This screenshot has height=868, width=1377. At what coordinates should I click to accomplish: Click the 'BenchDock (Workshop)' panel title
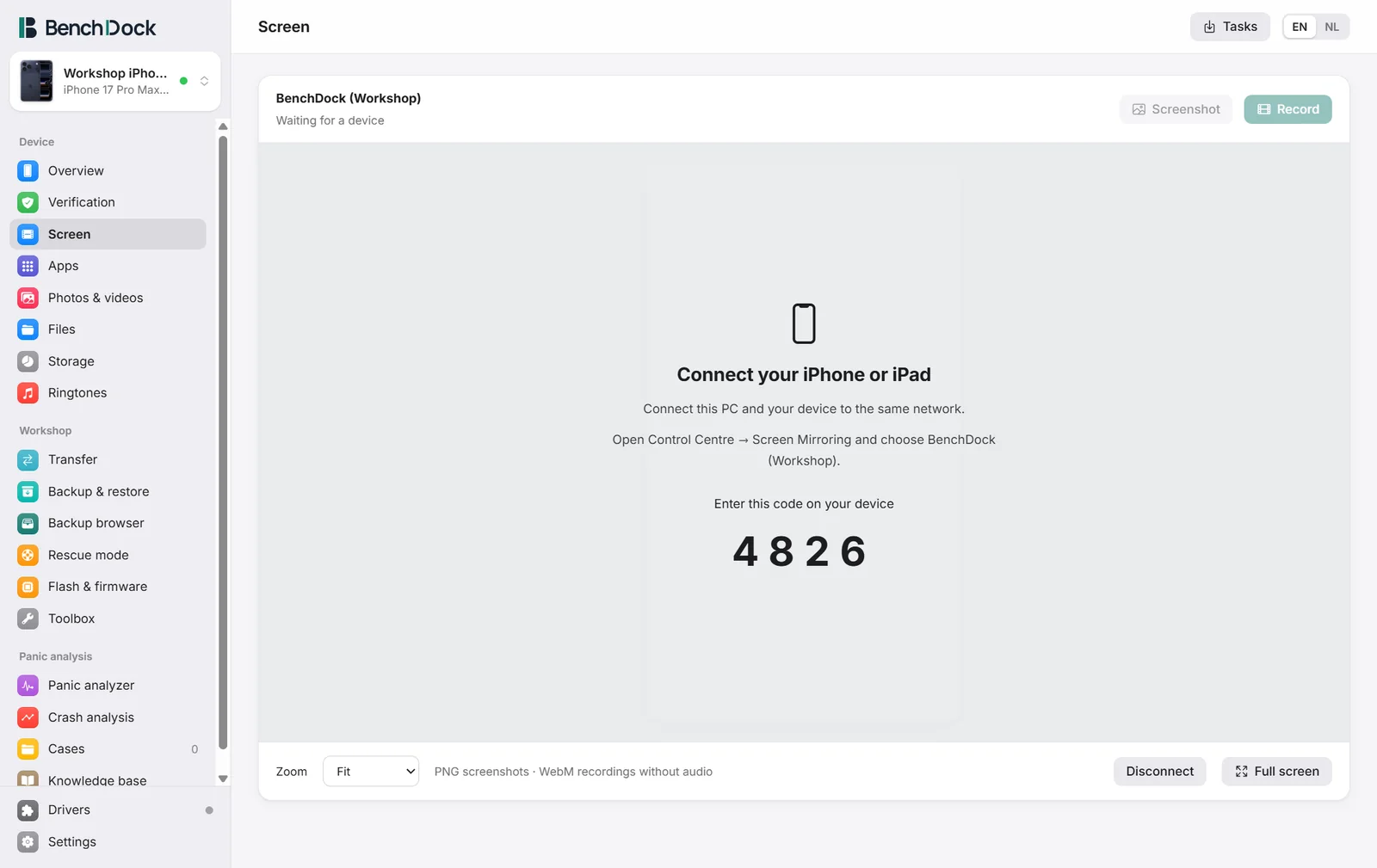click(349, 98)
